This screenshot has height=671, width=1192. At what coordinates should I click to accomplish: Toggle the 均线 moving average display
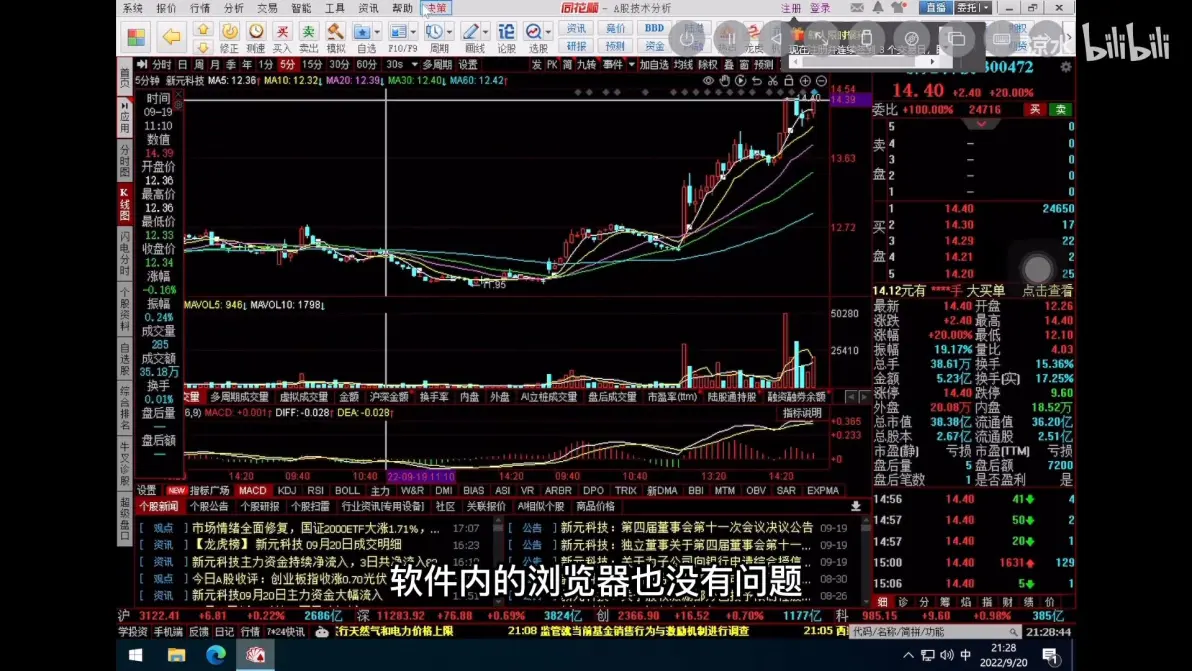point(683,65)
